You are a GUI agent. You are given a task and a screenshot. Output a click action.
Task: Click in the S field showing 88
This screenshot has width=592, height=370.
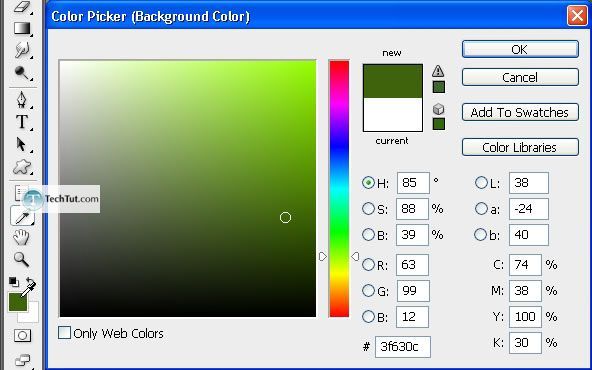click(x=412, y=209)
